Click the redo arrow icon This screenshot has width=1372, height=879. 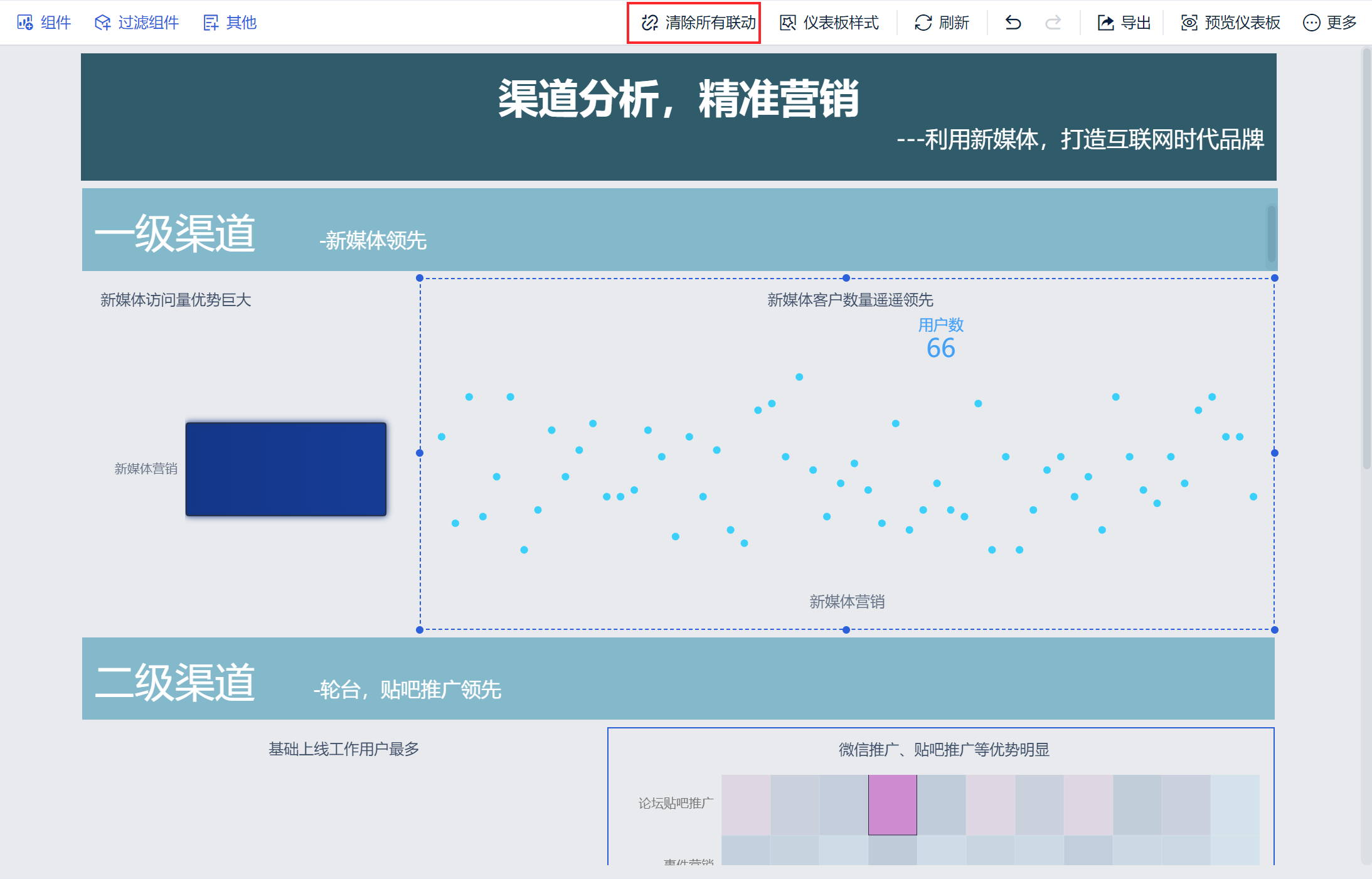pyautogui.click(x=1053, y=23)
